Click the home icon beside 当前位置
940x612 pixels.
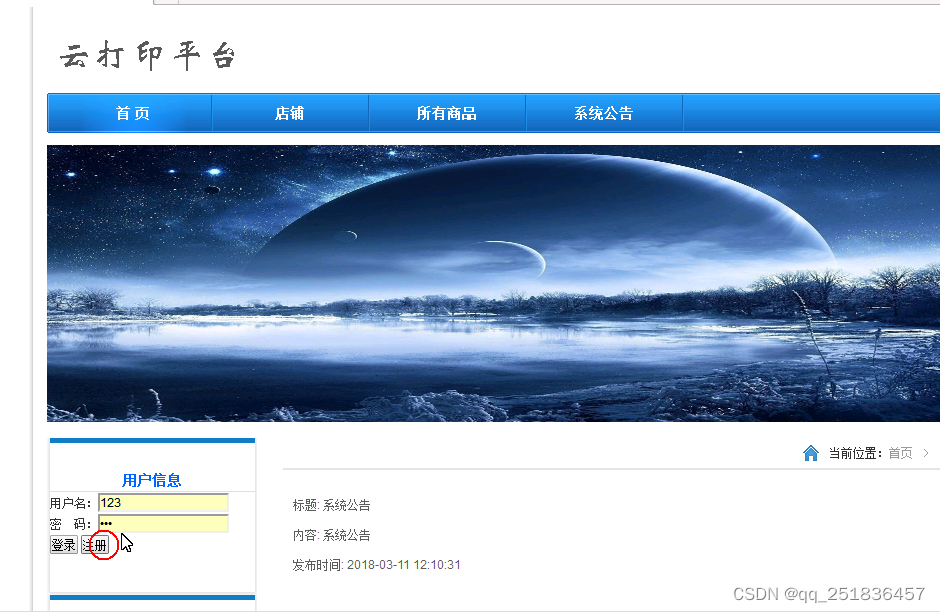pos(811,453)
